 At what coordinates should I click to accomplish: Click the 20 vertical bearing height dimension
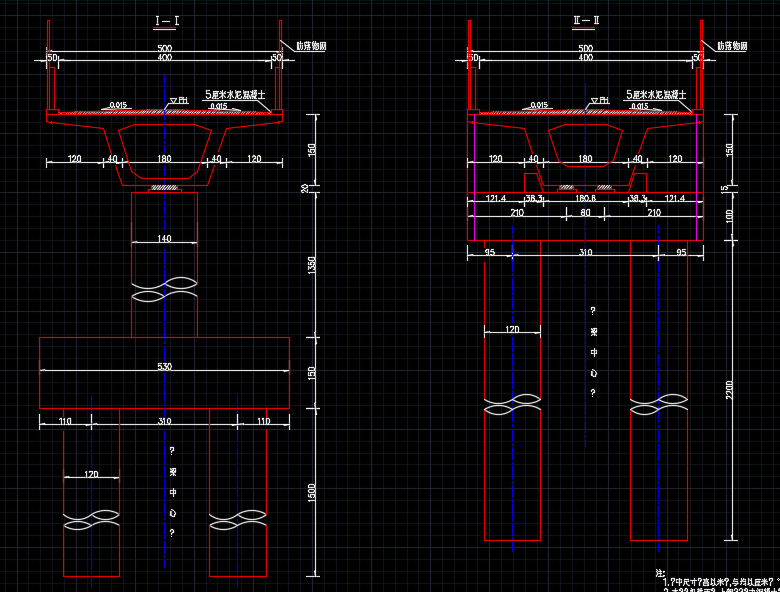pos(305,189)
